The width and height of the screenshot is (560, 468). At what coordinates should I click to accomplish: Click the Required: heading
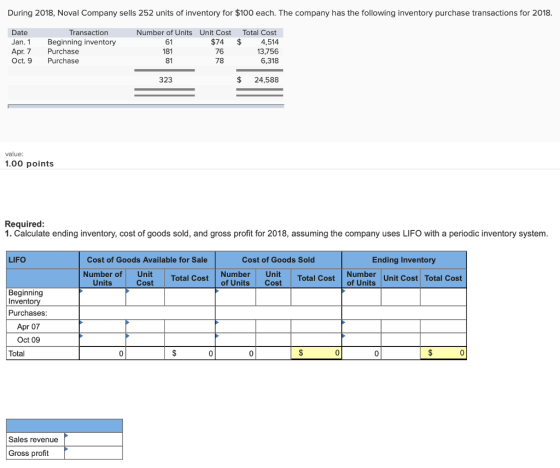tap(25, 224)
